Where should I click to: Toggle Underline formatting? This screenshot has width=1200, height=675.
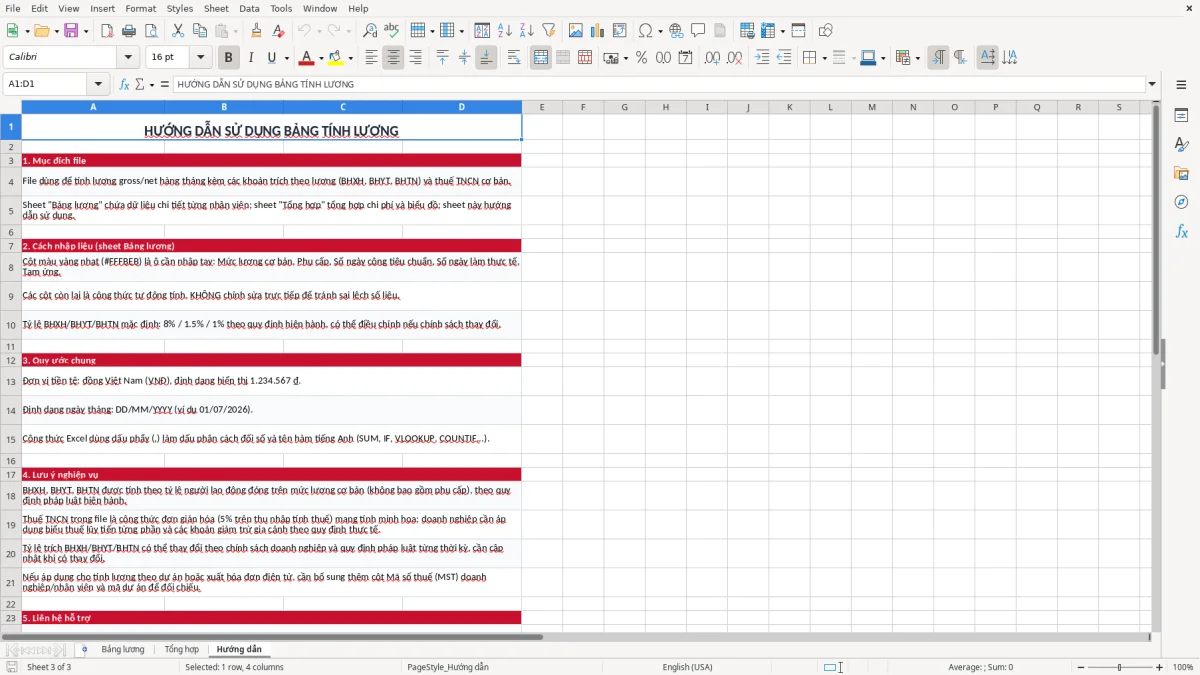(271, 58)
